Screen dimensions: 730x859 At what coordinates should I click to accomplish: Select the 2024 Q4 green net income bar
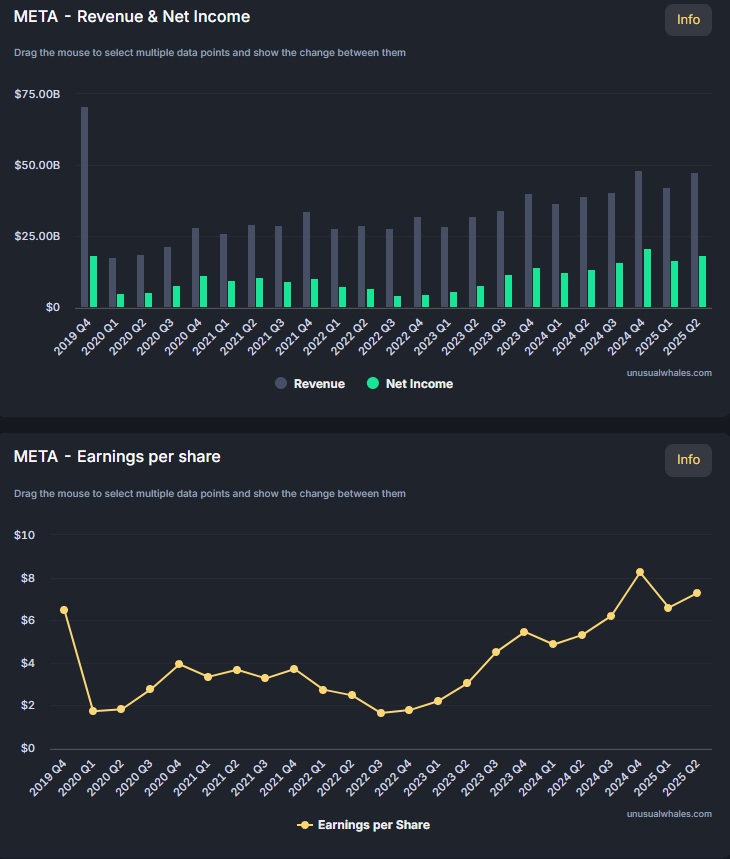647,278
